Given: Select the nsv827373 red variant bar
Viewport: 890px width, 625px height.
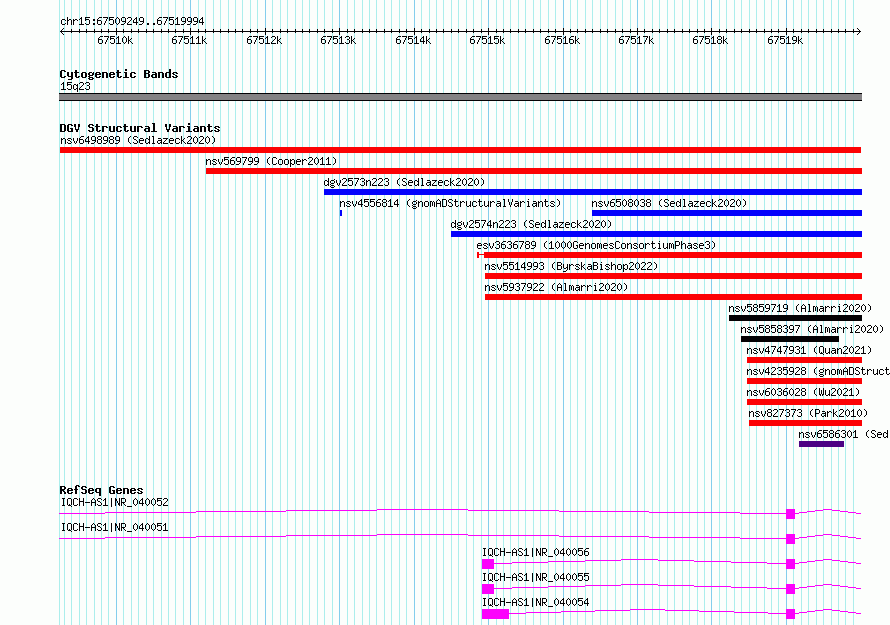Looking at the screenshot, I should pyautogui.click(x=805, y=423).
